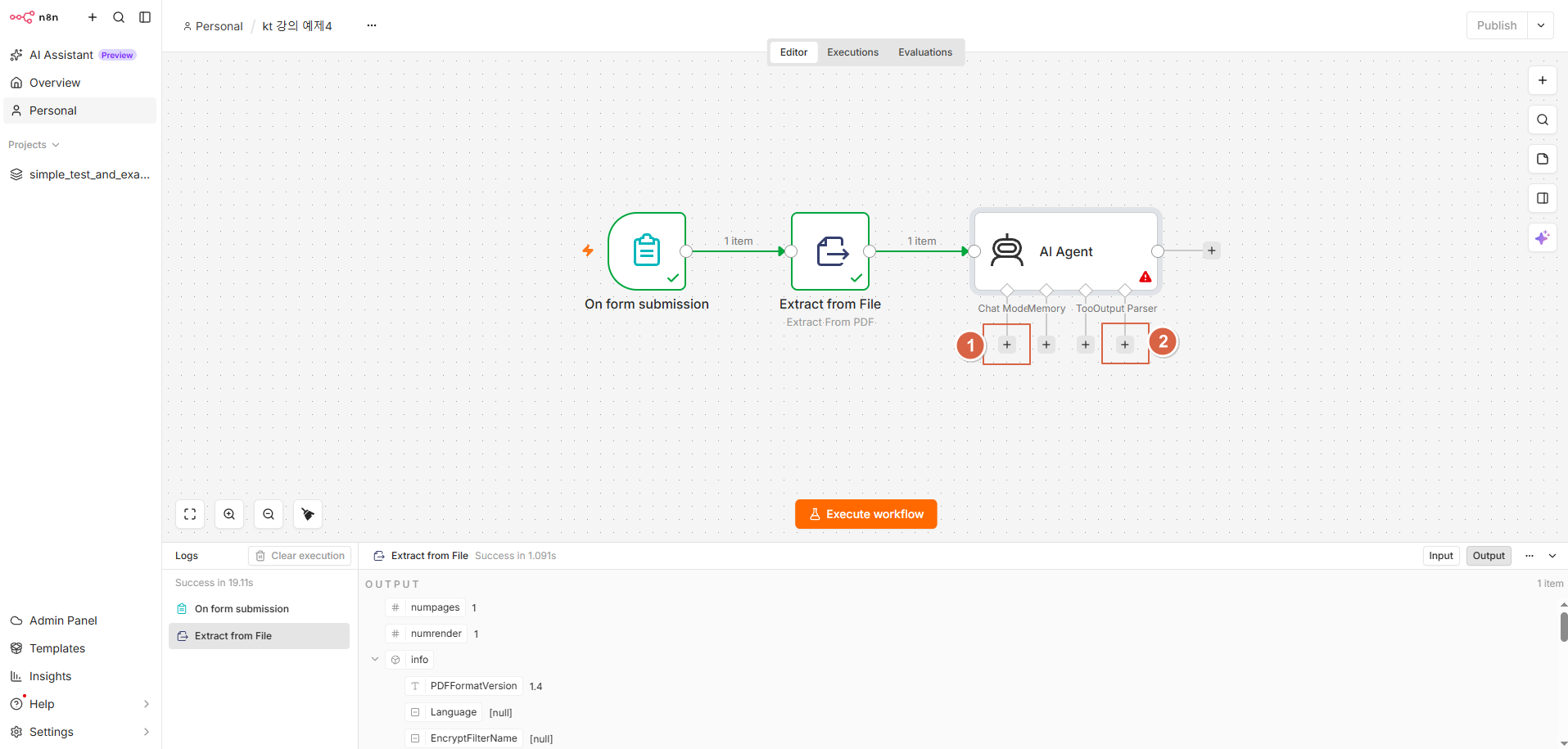Zoom out on the canvas
1568x749 pixels.
click(269, 514)
